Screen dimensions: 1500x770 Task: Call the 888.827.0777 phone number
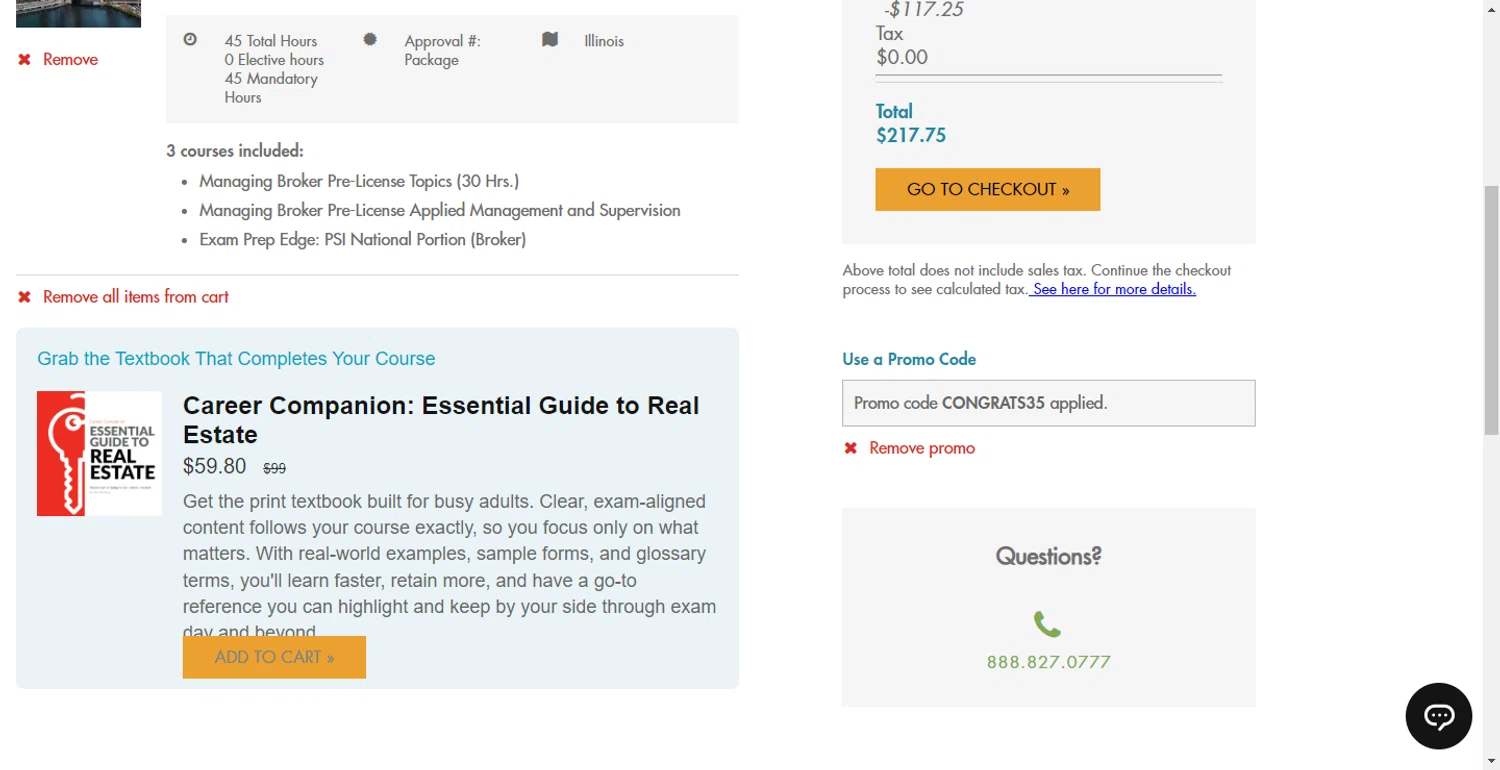tap(1048, 662)
